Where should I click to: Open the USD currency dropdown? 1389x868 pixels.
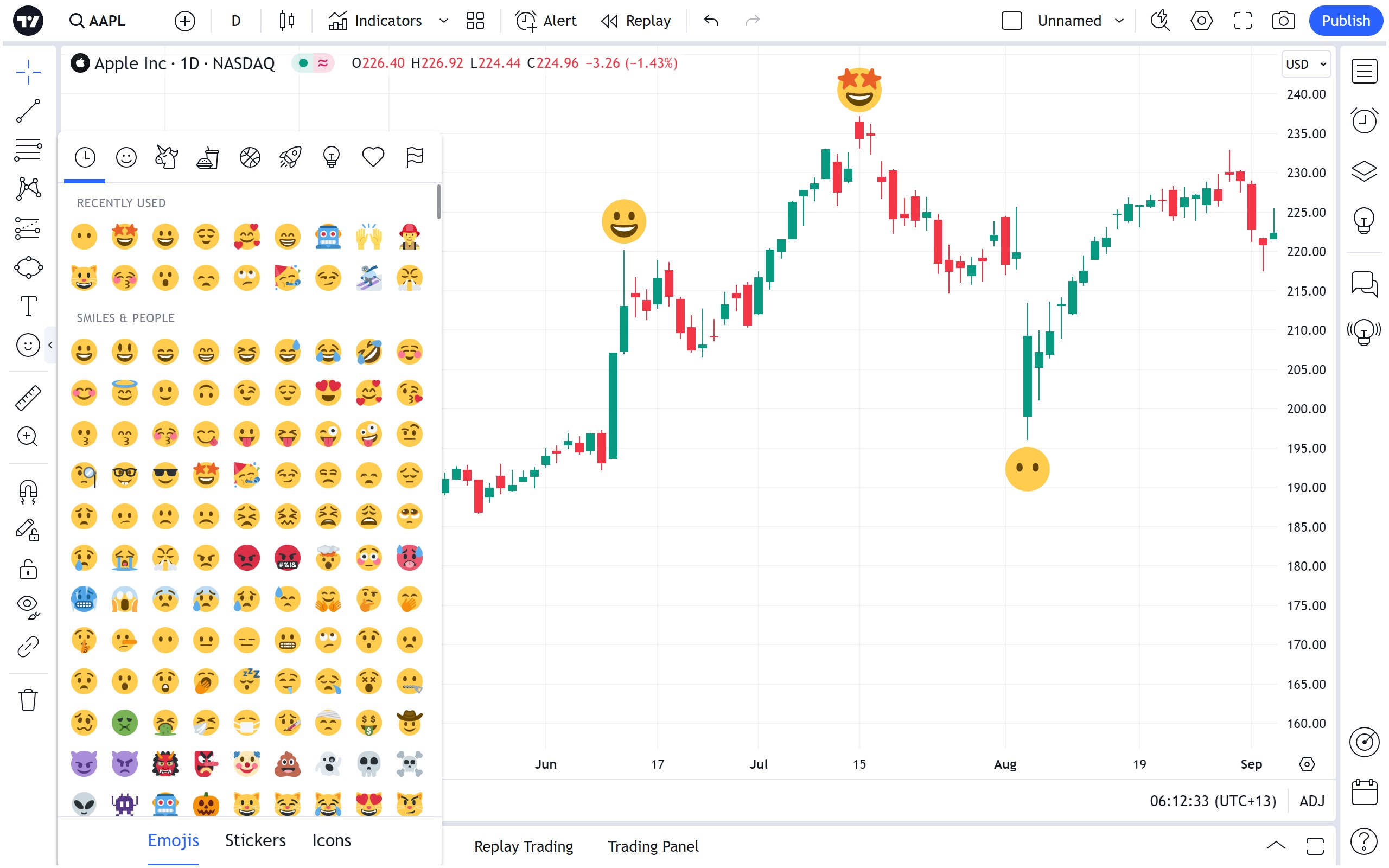coord(1306,65)
